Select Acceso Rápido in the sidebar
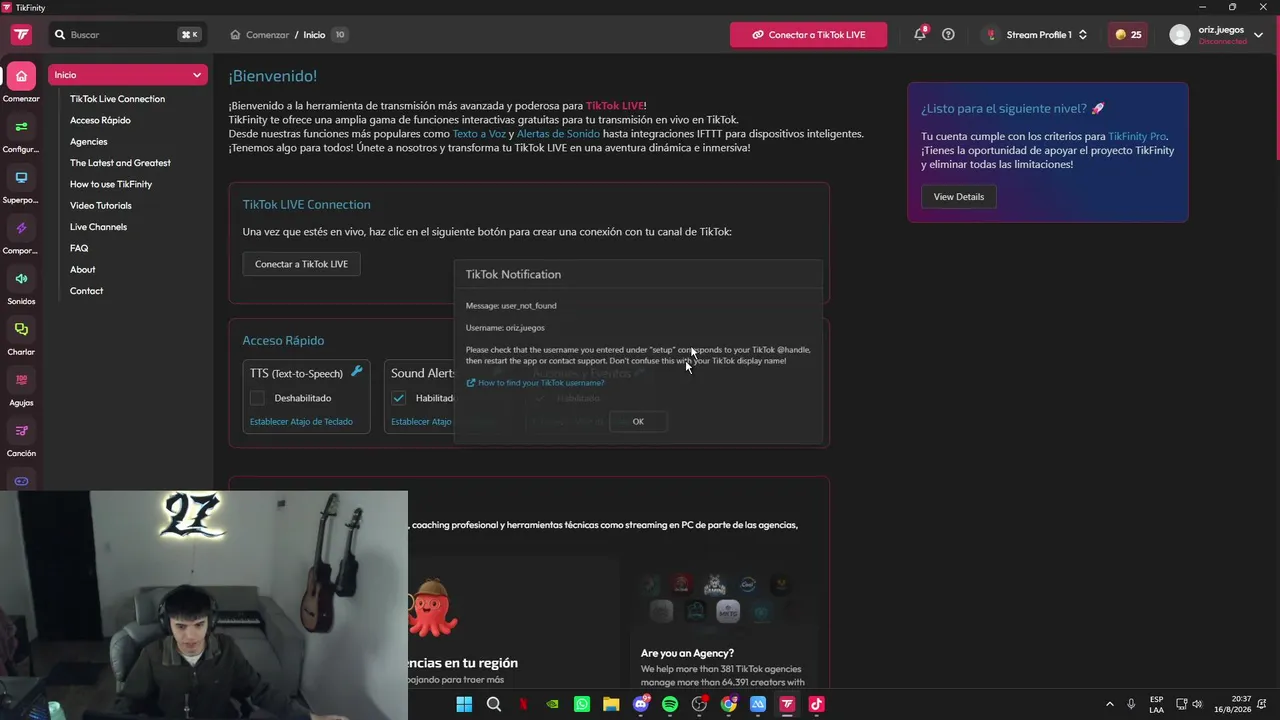Image resolution: width=1280 pixels, height=720 pixels. [100, 120]
